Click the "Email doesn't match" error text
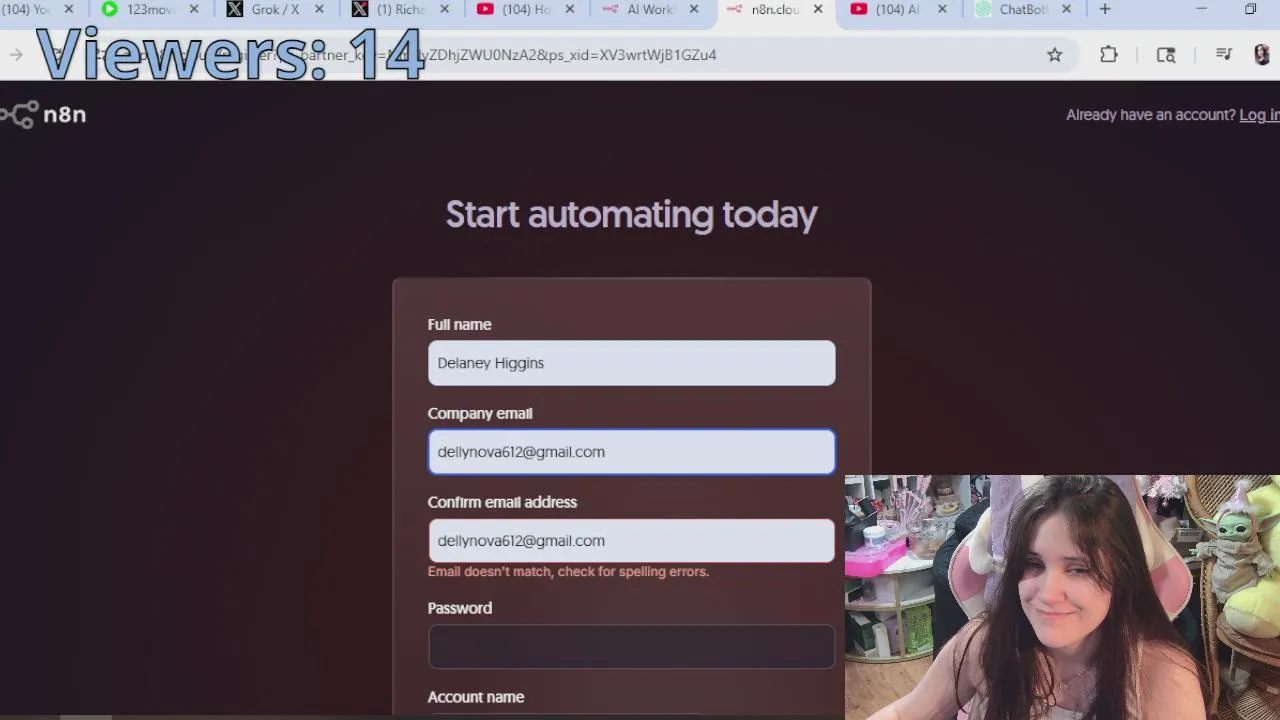The image size is (1280, 720). click(x=568, y=572)
